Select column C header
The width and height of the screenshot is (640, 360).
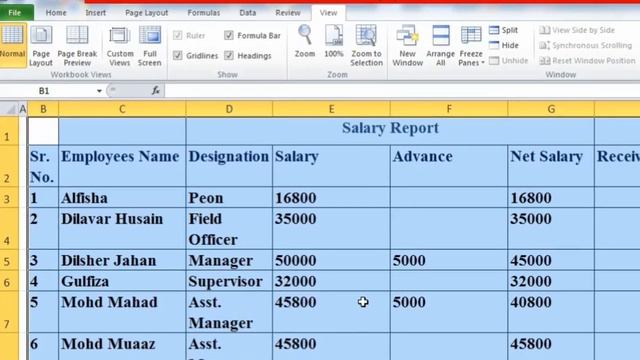tap(122, 109)
